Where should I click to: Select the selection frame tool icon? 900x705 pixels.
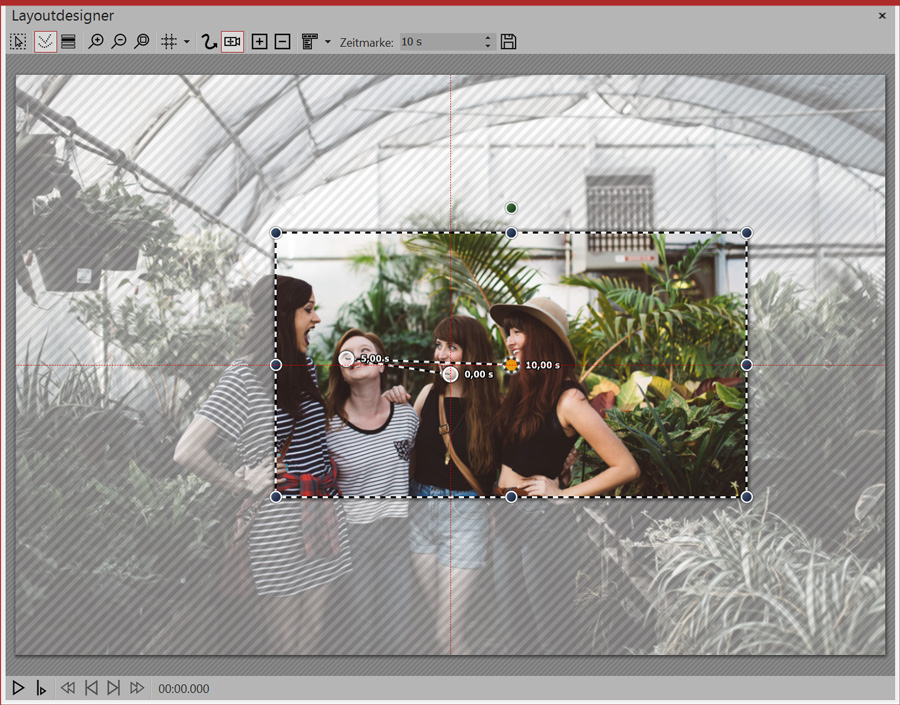pos(18,42)
